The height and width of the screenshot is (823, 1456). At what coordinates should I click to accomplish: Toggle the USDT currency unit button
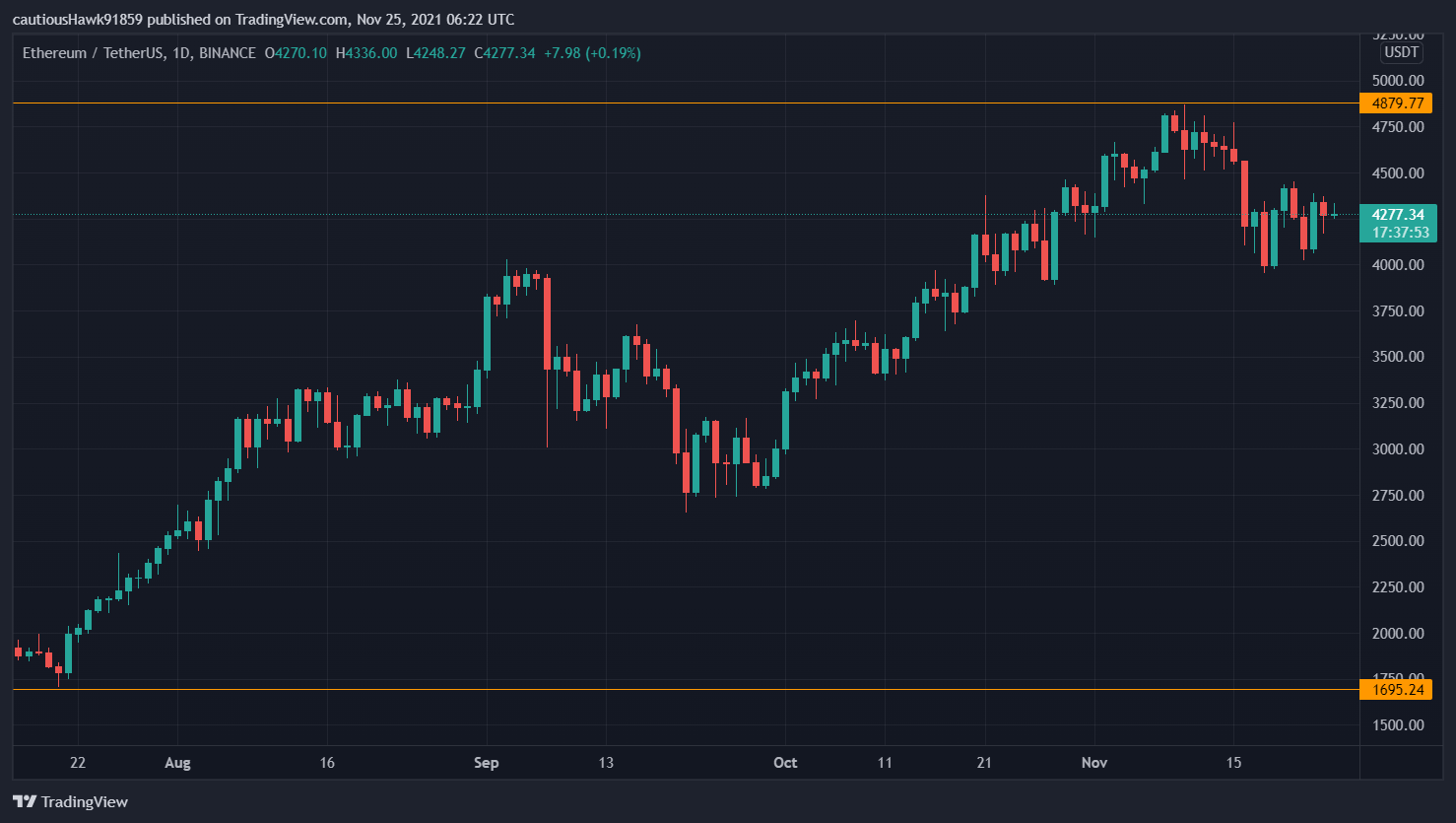1400,53
